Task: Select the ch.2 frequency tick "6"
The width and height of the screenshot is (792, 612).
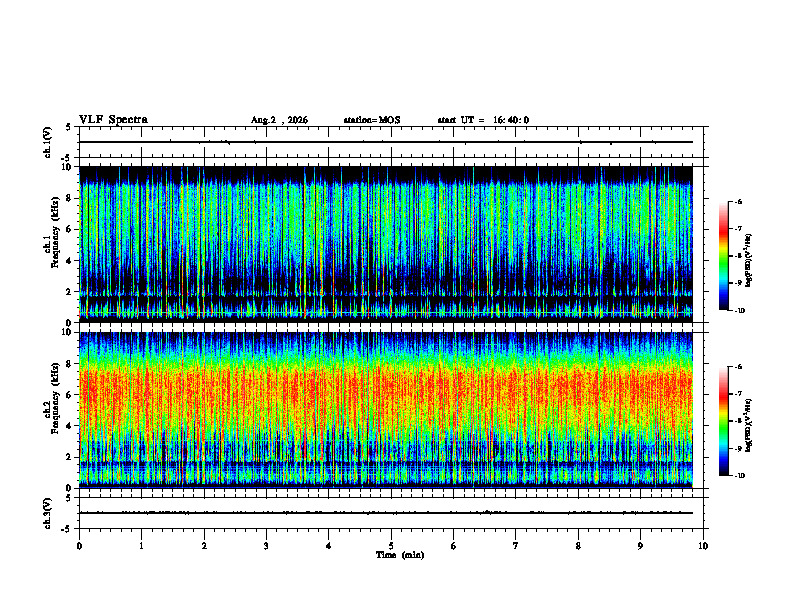Action: pyautogui.click(x=70, y=395)
